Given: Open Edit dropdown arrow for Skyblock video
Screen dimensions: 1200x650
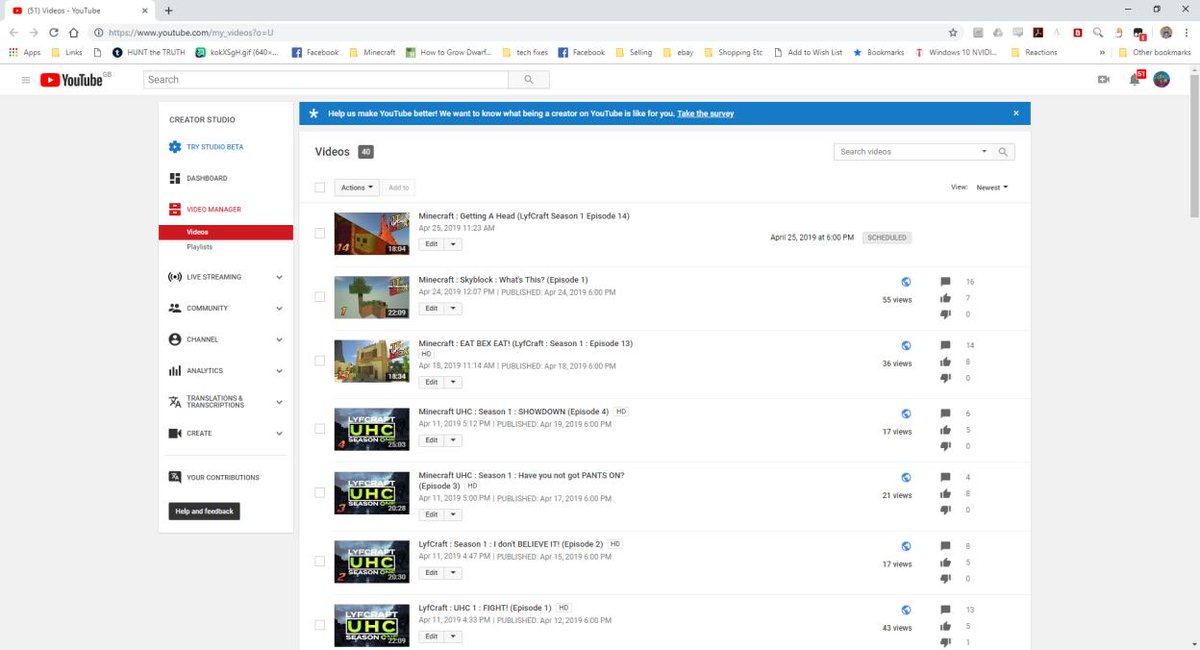Looking at the screenshot, I should pos(453,308).
